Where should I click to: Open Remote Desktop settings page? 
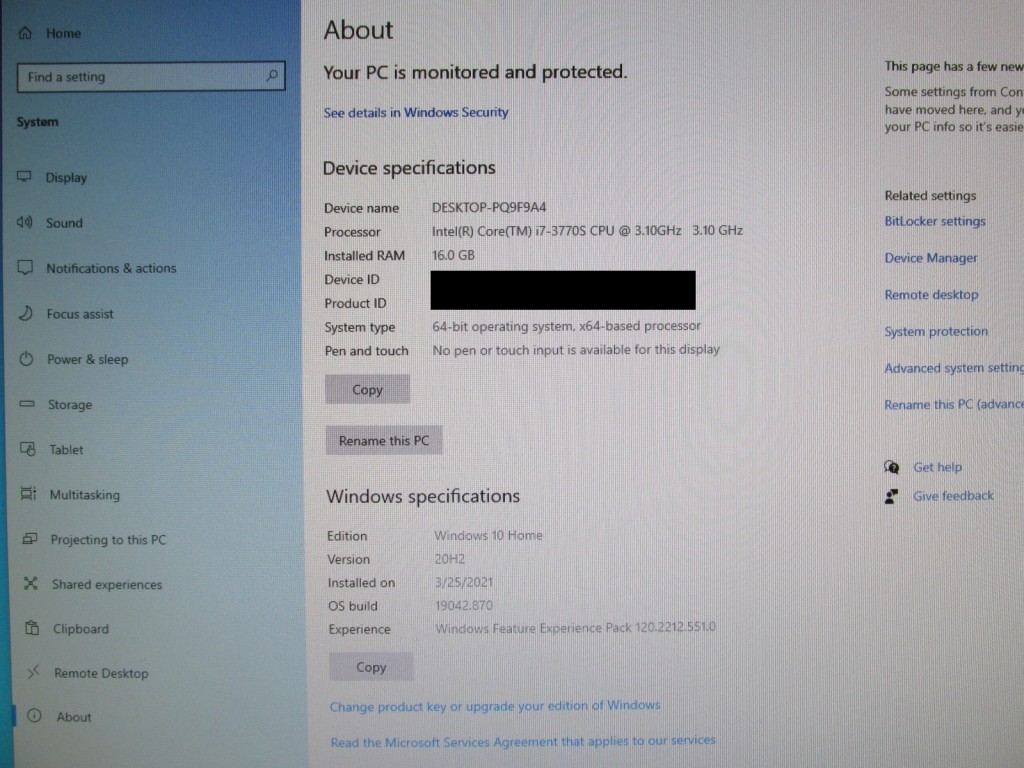point(101,673)
